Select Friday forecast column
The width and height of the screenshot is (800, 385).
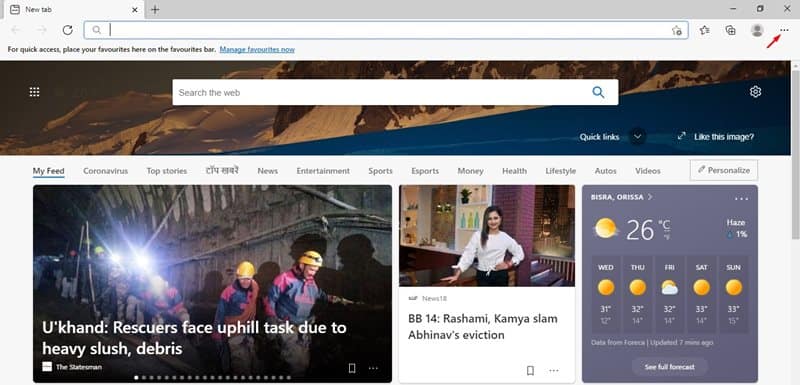669,294
